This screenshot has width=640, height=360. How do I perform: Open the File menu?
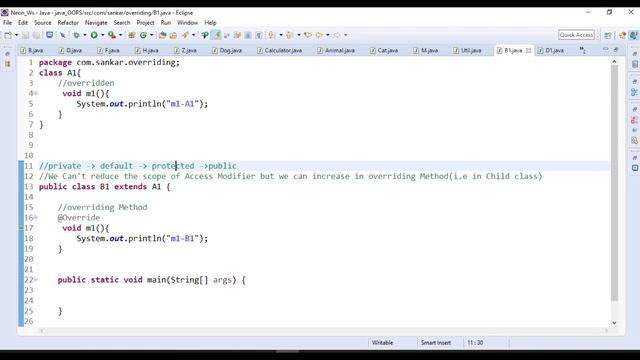7,23
